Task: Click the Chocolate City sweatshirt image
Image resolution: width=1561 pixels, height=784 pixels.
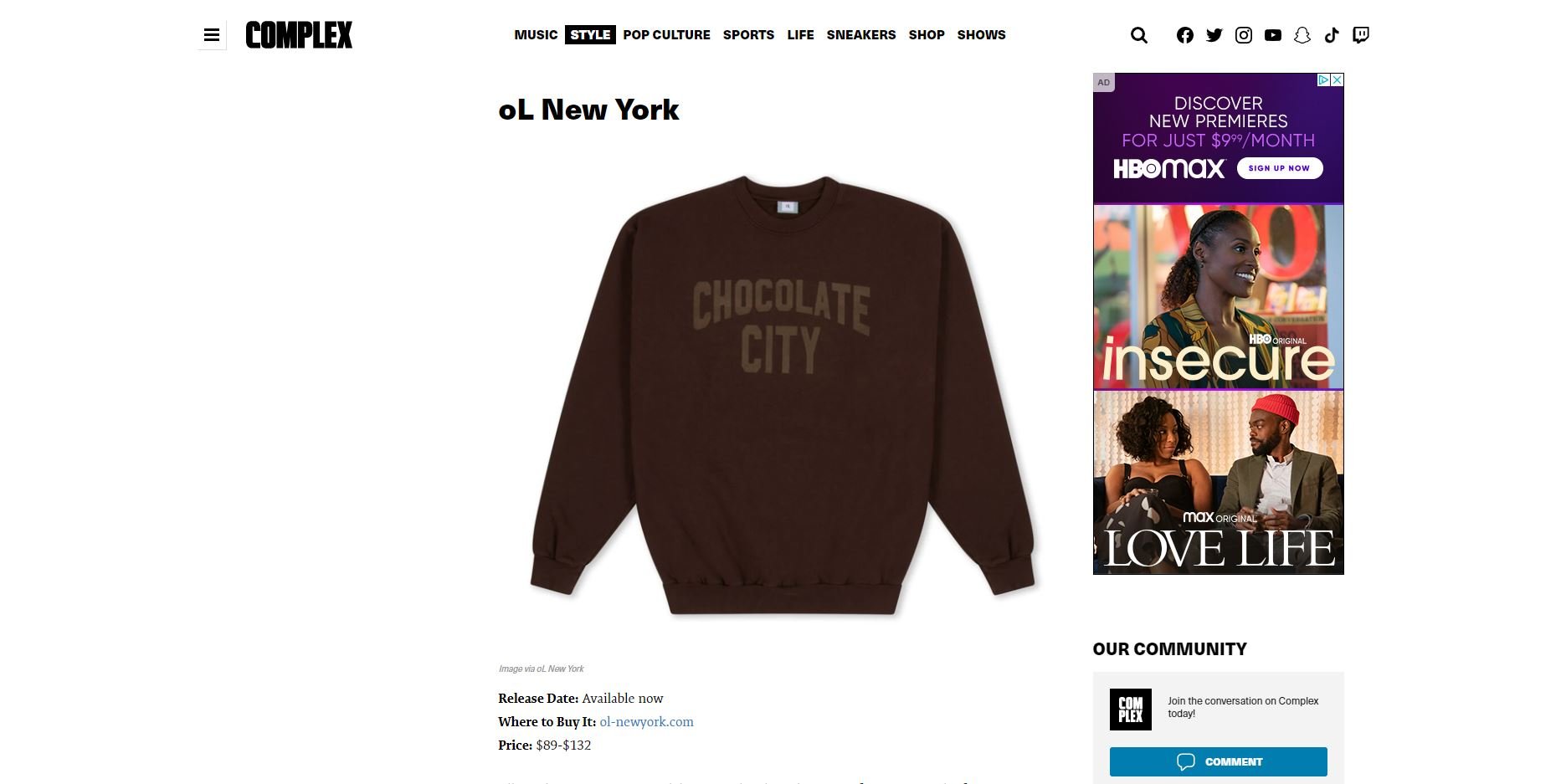Action: (783, 395)
